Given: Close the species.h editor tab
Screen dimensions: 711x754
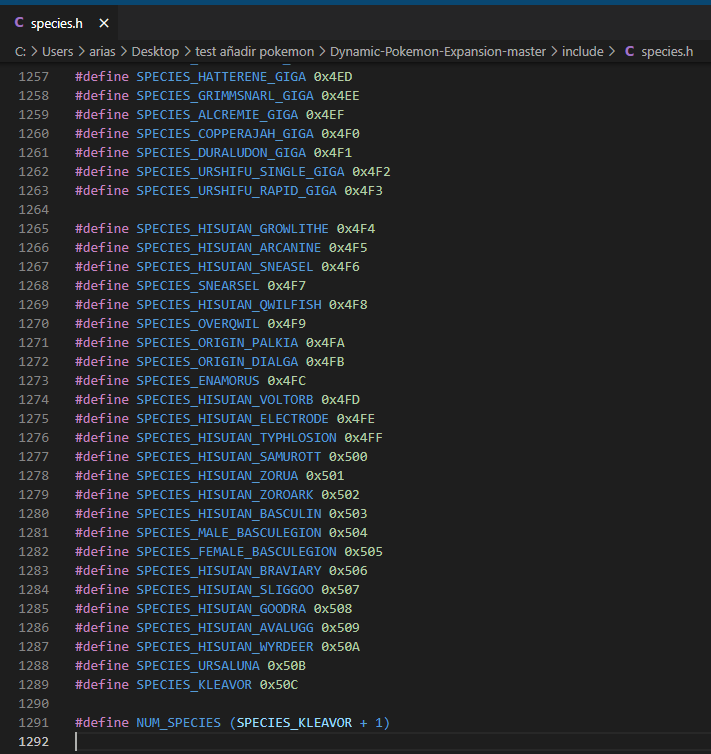Looking at the screenshot, I should pos(104,22).
